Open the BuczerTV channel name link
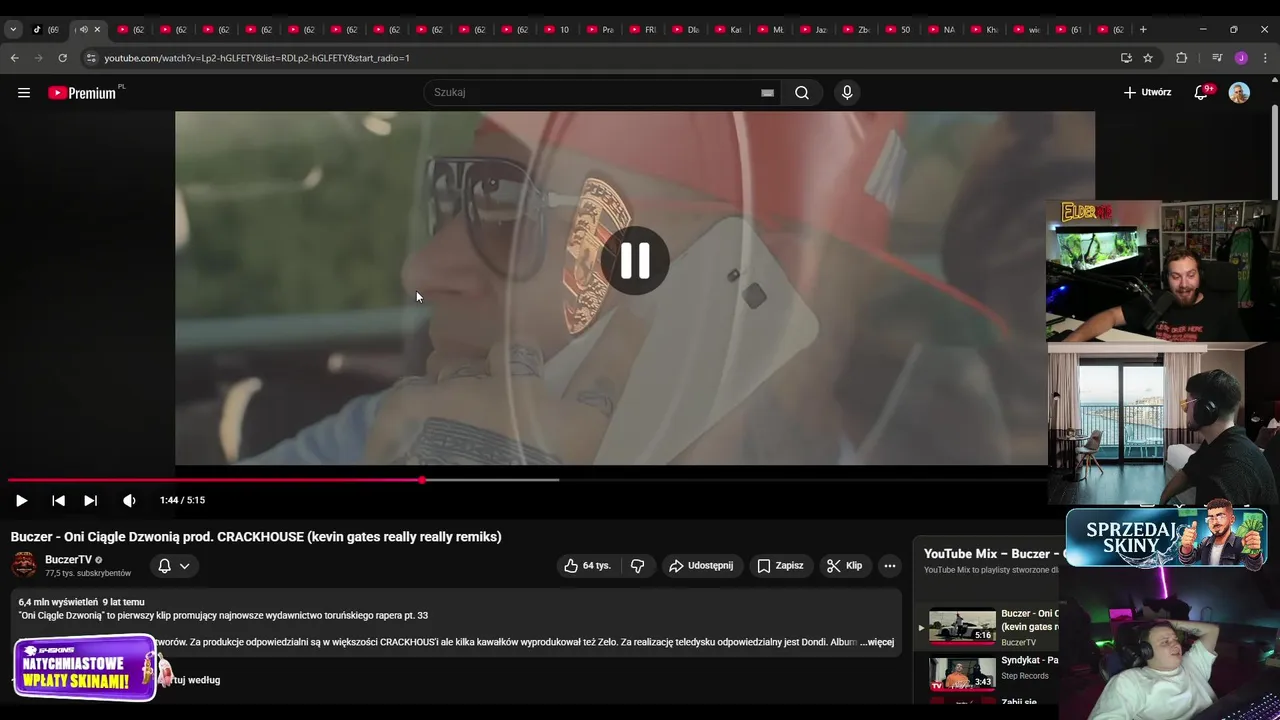The width and height of the screenshot is (1280, 720). click(68, 560)
